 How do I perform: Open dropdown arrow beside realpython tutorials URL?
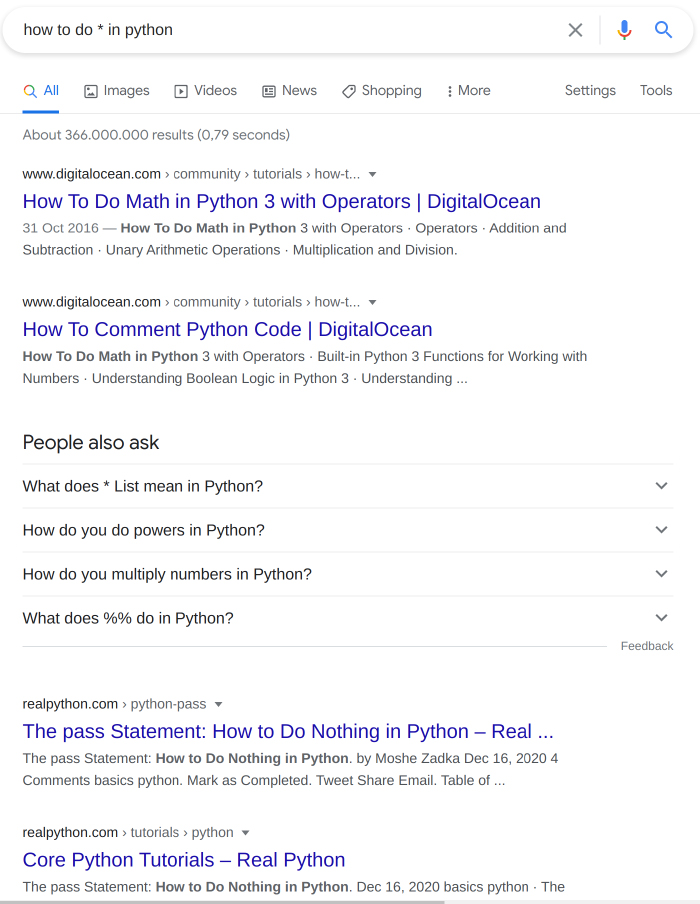coord(246,833)
